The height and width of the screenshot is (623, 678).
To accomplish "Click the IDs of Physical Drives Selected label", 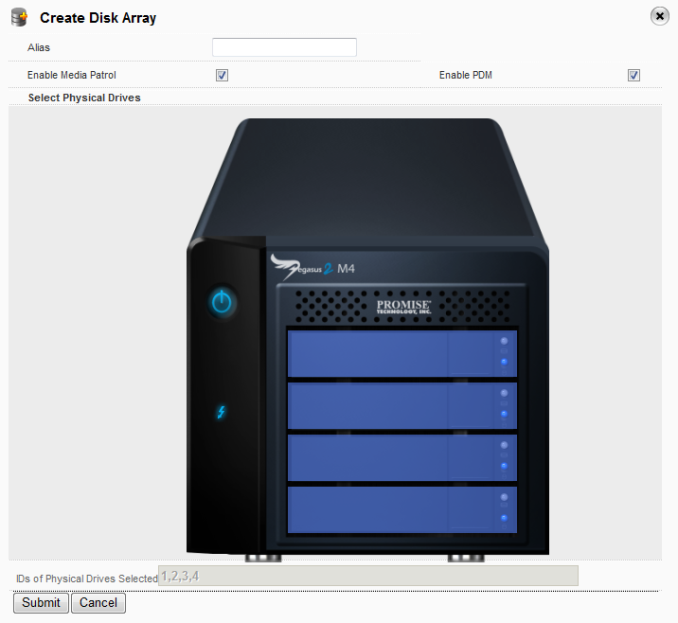I will (87, 578).
